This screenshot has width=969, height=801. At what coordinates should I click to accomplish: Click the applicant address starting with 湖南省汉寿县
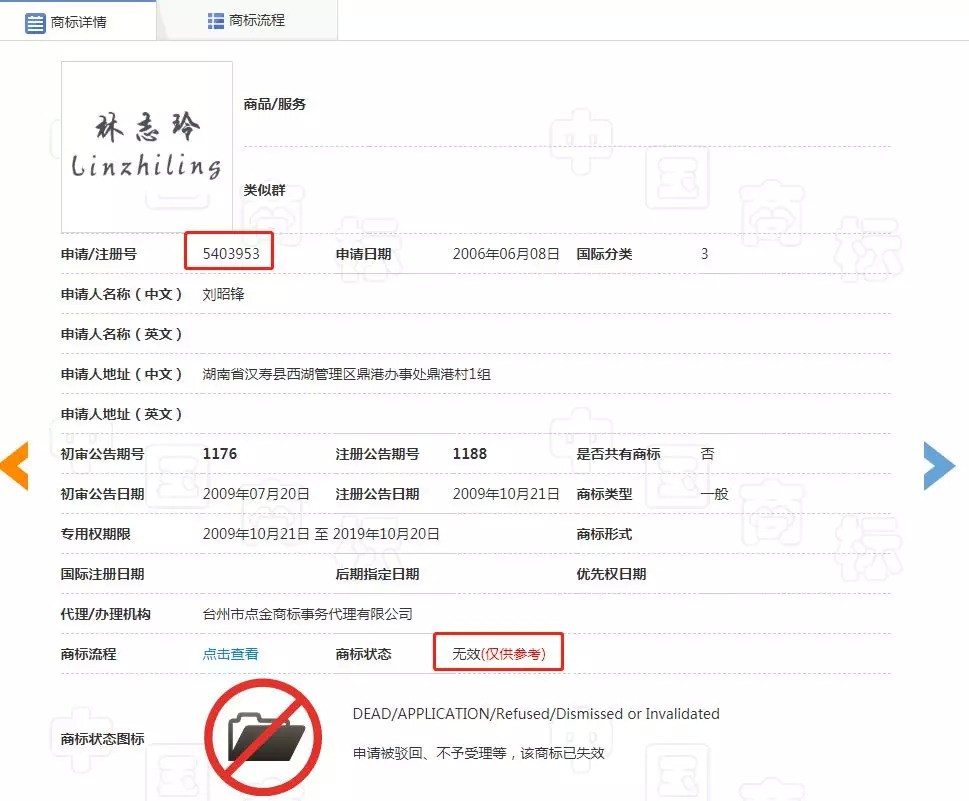click(346, 374)
